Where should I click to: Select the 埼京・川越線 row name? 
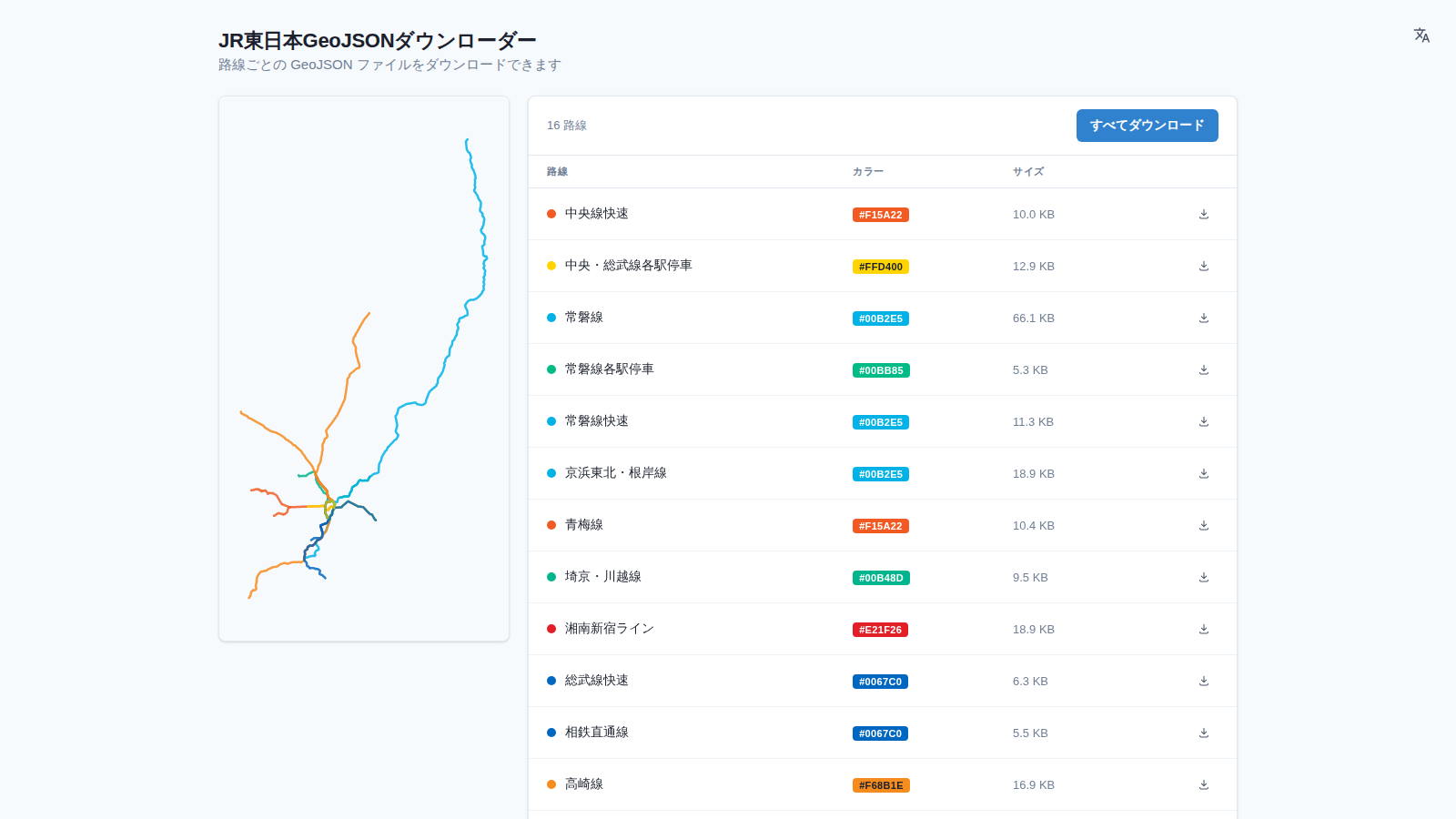(603, 577)
